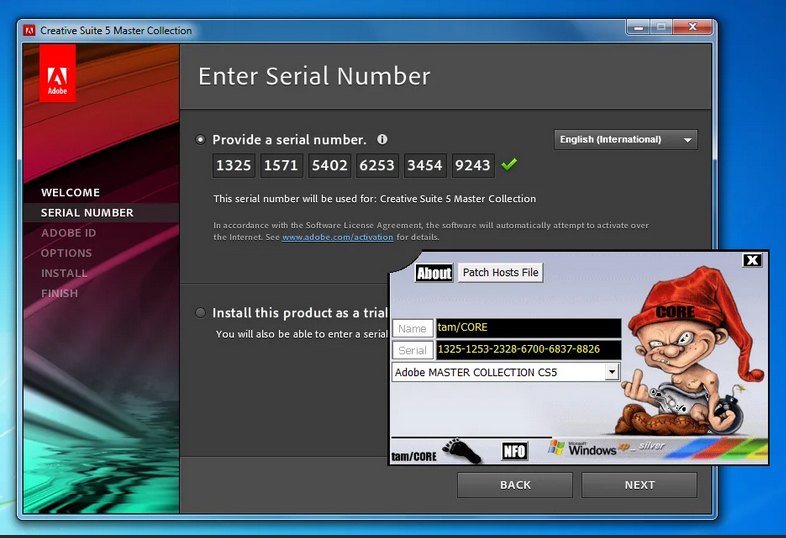786x538 pixels.
Task: Close the Creative Suite 5 installer window
Action: coord(692,28)
